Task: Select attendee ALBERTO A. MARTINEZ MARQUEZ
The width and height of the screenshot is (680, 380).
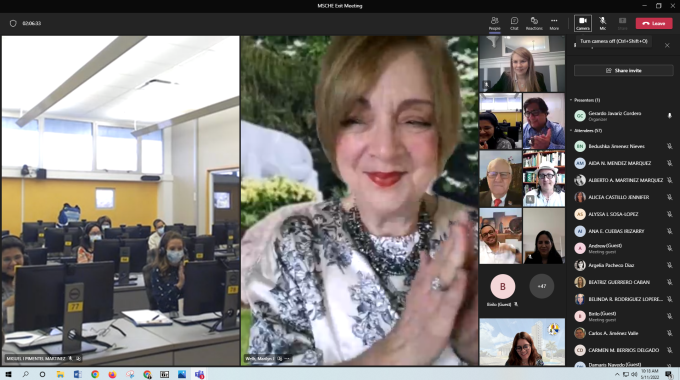Action: [x=623, y=180]
